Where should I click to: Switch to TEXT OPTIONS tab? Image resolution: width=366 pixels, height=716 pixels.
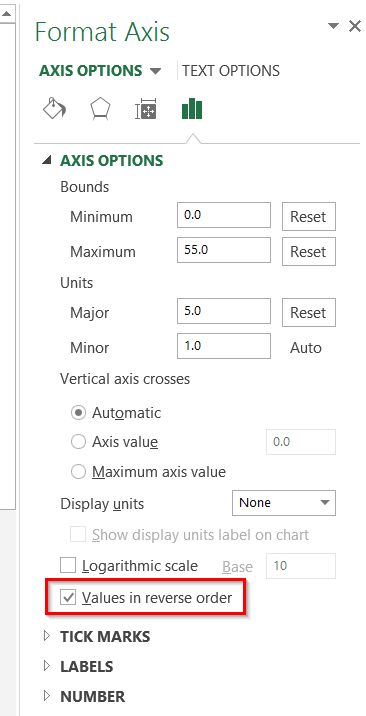231,71
